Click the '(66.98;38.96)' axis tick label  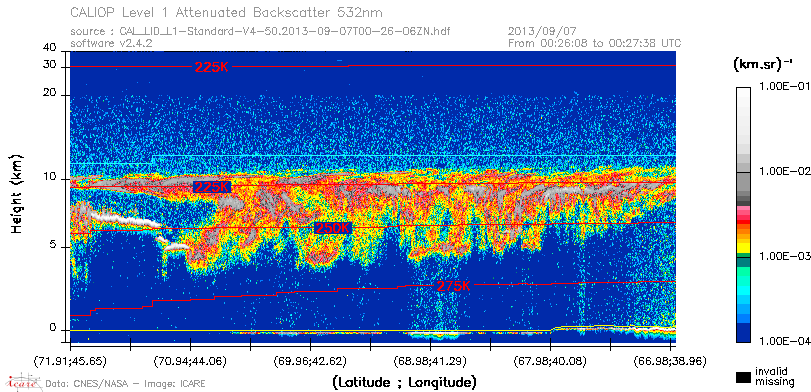[670, 360]
